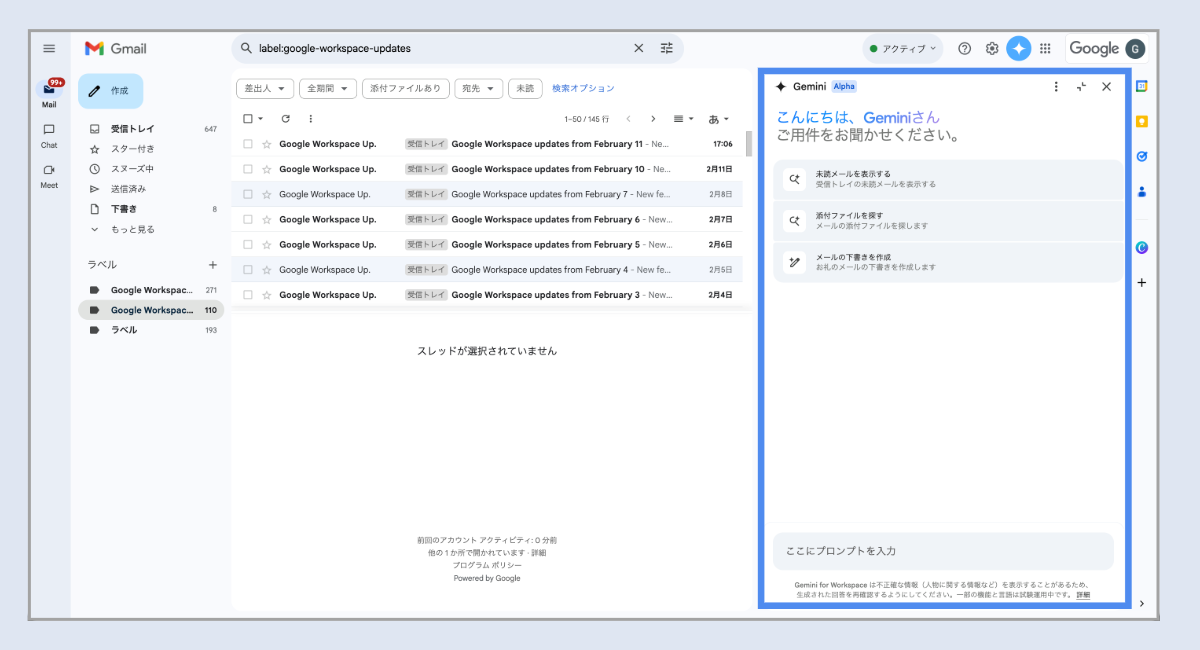This screenshot has height=650, width=1200.
Task: Expand もっと見る in the left sidebar
Action: 131,229
